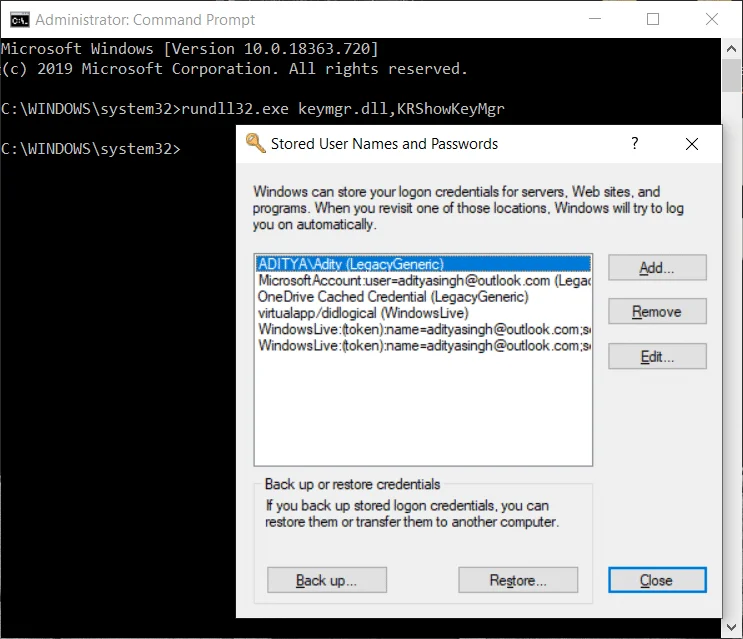
Task: Close the Command Prompt window
Action: click(712, 19)
